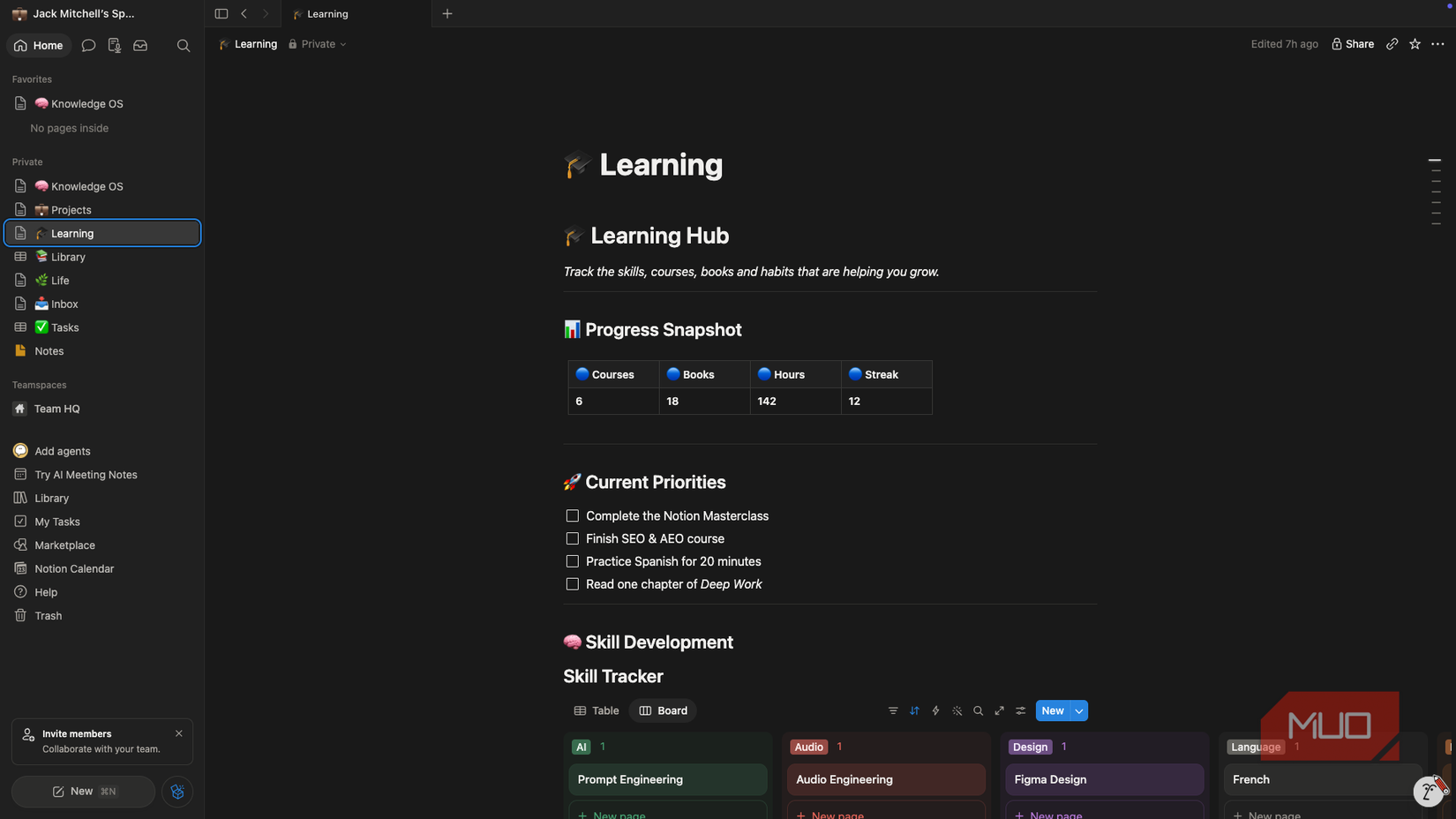
Task: Open automations lightning icon in Skill Tracker
Action: point(935,711)
